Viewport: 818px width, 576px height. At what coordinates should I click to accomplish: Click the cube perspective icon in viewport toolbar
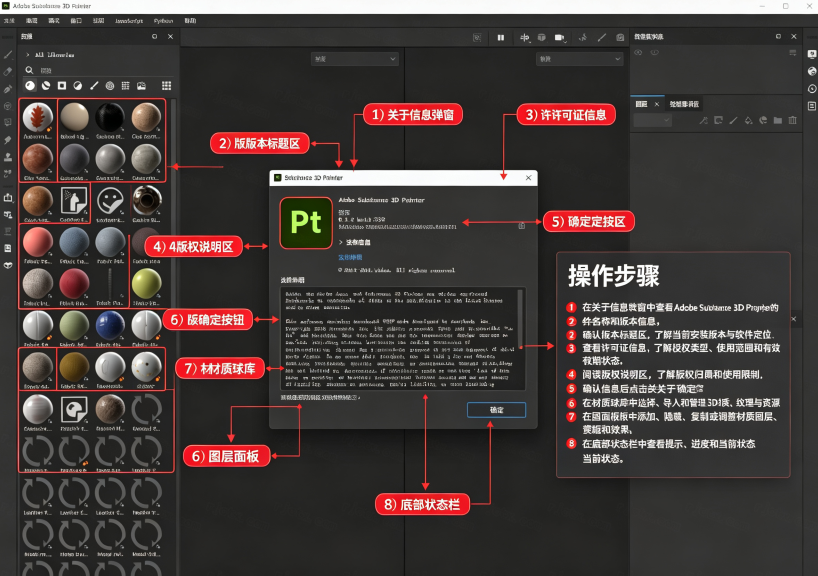point(542,38)
